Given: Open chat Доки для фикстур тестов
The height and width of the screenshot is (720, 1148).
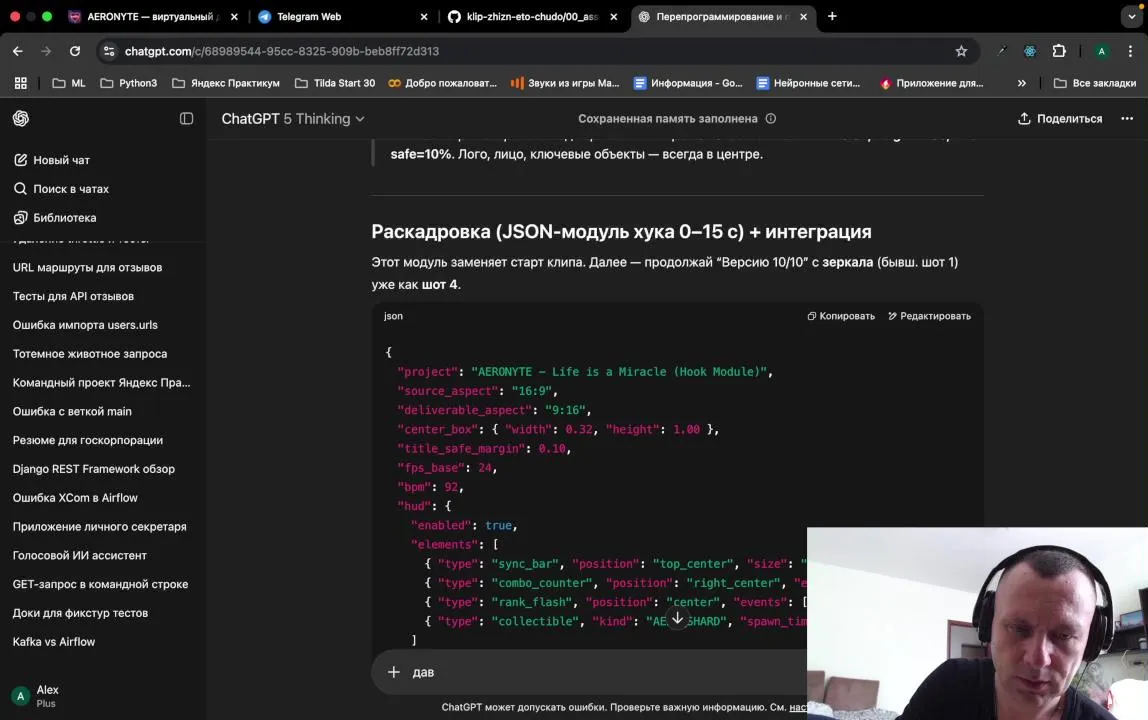Looking at the screenshot, I should pyautogui.click(x=81, y=613).
